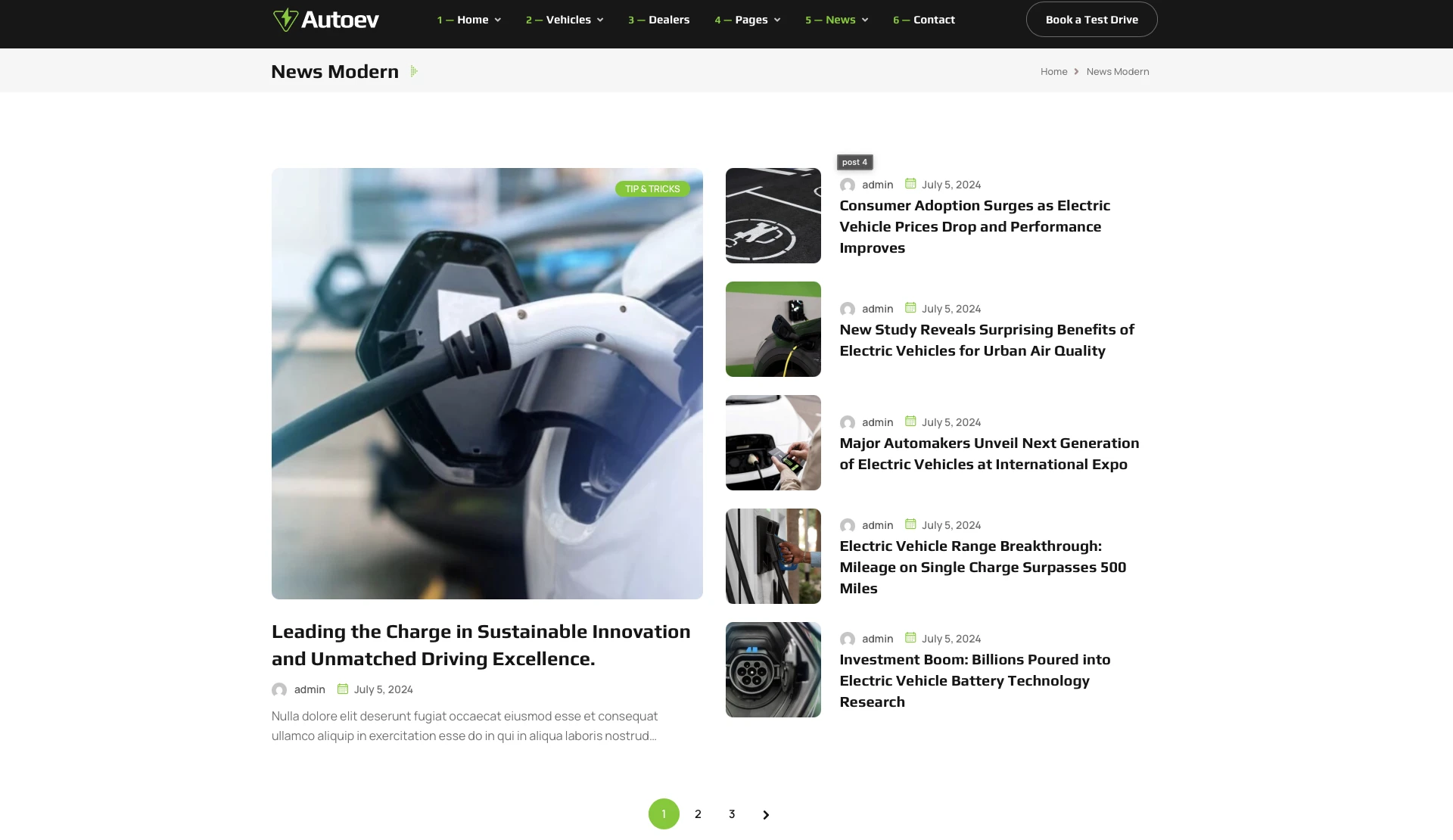This screenshot has width=1453, height=840.
Task: Open the Electric Vehicle Range Breakthrough headline
Action: pos(983,567)
